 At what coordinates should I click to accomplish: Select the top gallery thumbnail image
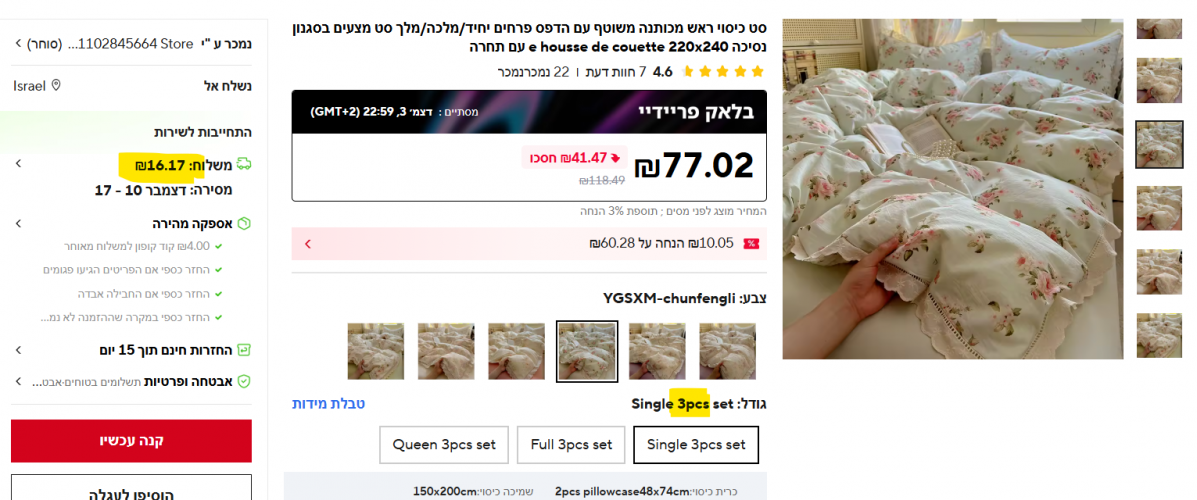(1159, 28)
